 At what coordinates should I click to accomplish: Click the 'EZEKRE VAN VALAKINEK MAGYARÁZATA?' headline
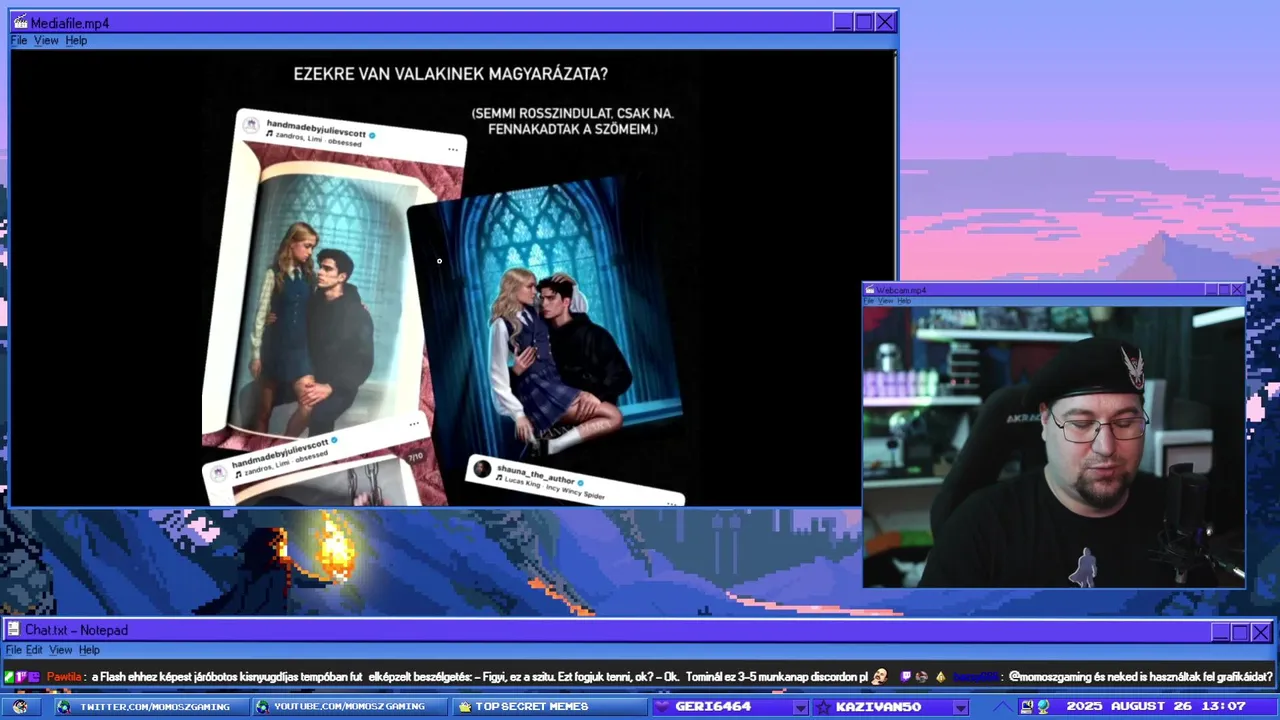[451, 74]
